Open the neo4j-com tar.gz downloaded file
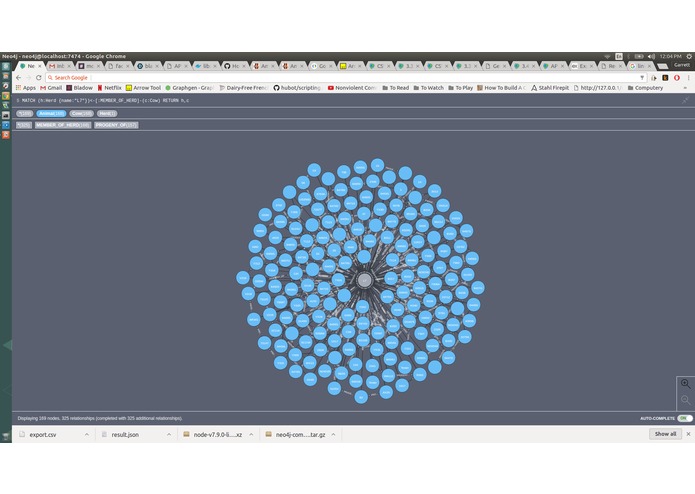This screenshot has width=695, height=494. click(x=300, y=435)
